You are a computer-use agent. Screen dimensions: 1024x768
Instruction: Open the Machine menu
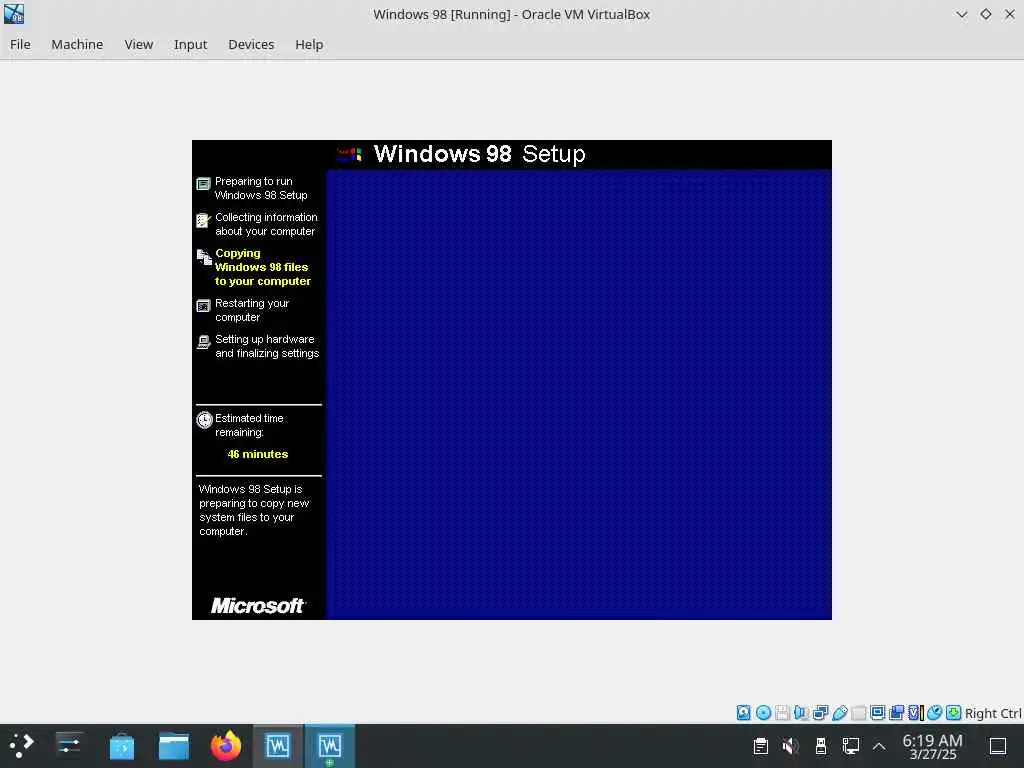pos(77,44)
